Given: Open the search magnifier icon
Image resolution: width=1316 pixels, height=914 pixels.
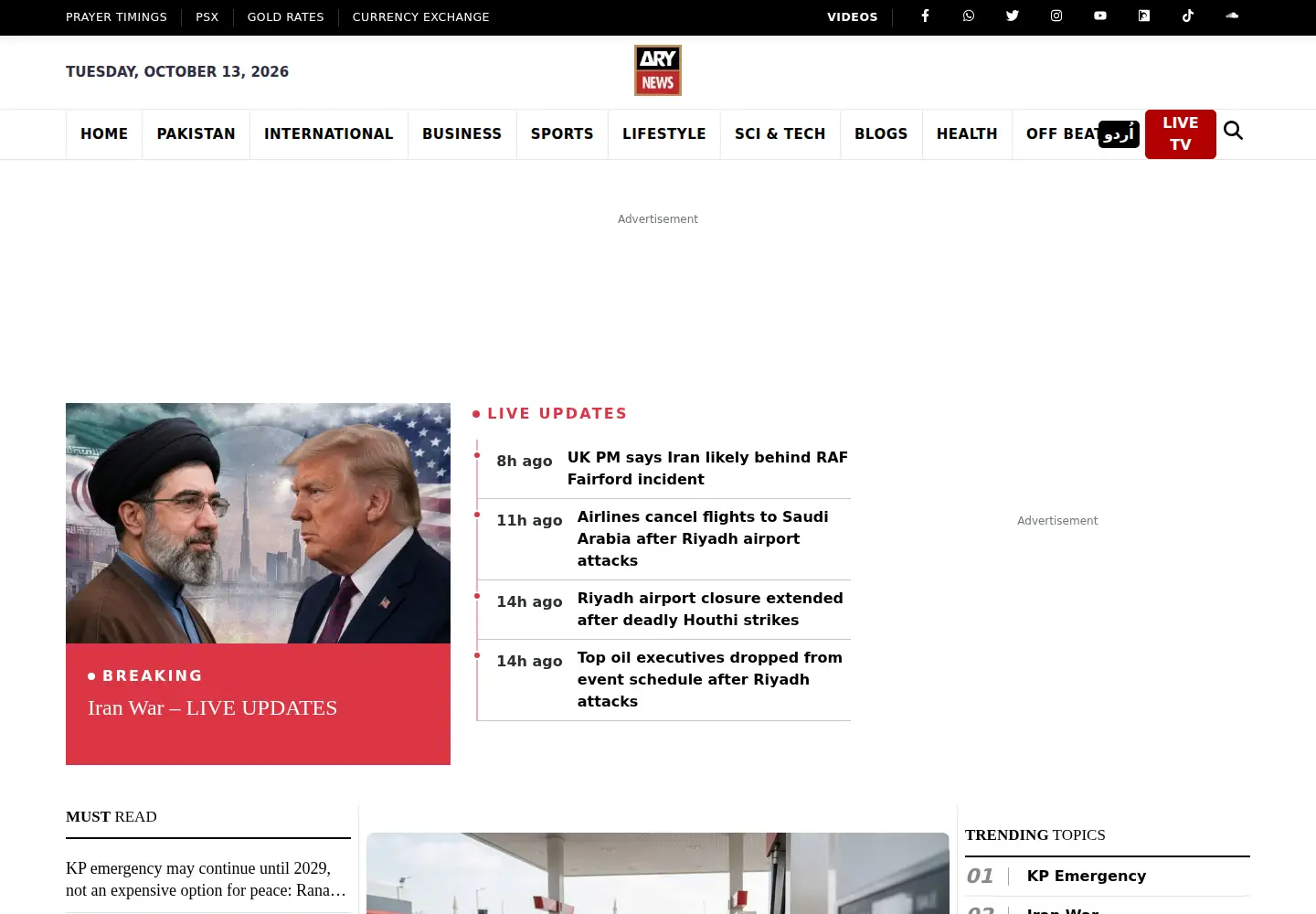Looking at the screenshot, I should [x=1233, y=131].
